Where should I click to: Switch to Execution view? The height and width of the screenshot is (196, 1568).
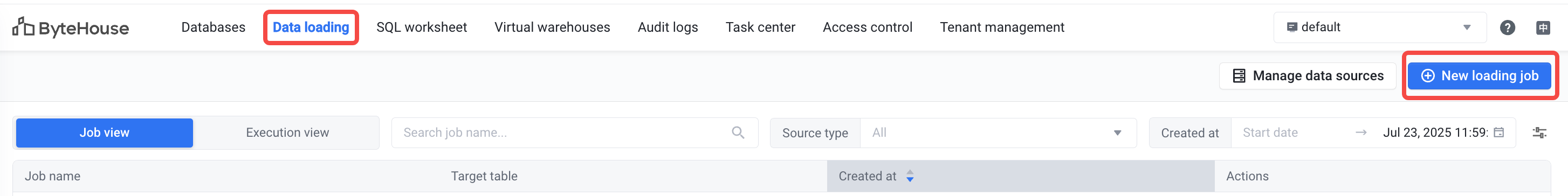pos(287,132)
